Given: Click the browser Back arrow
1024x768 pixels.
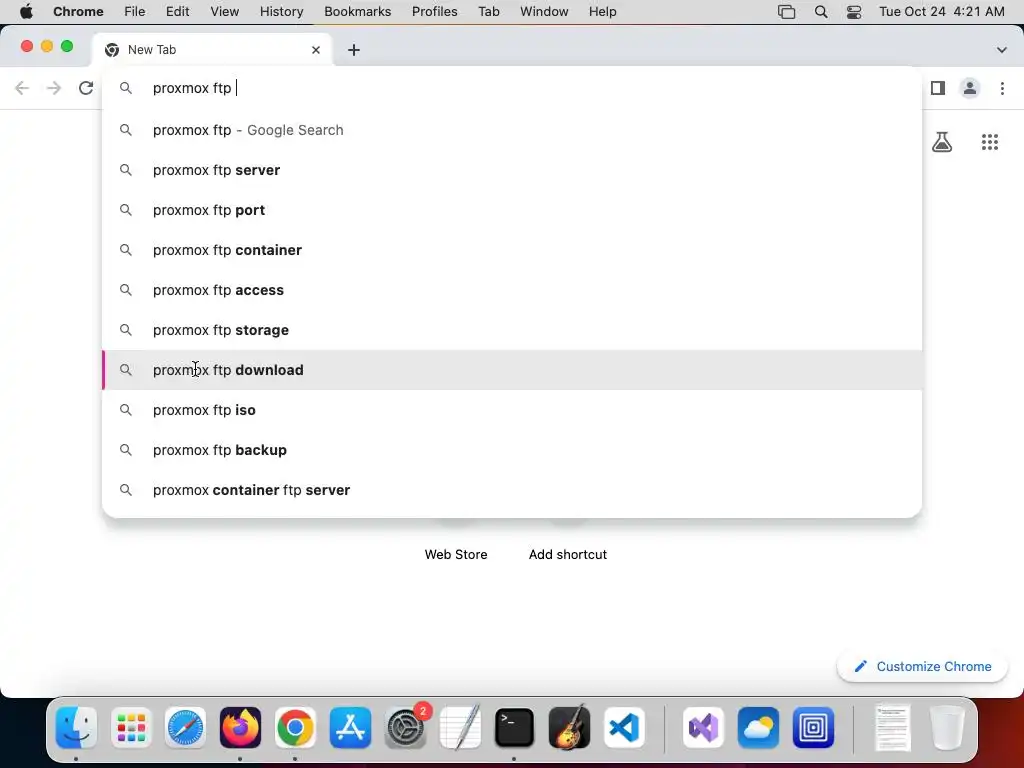Looking at the screenshot, I should [22, 88].
